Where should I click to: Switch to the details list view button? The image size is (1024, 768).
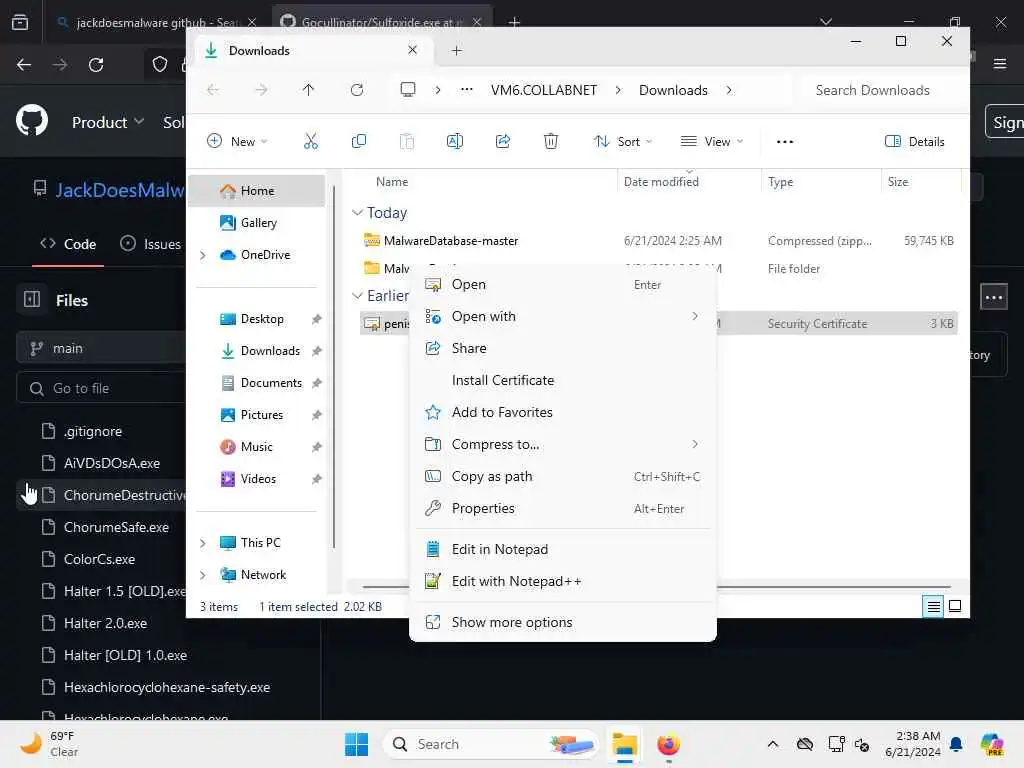tap(933, 607)
